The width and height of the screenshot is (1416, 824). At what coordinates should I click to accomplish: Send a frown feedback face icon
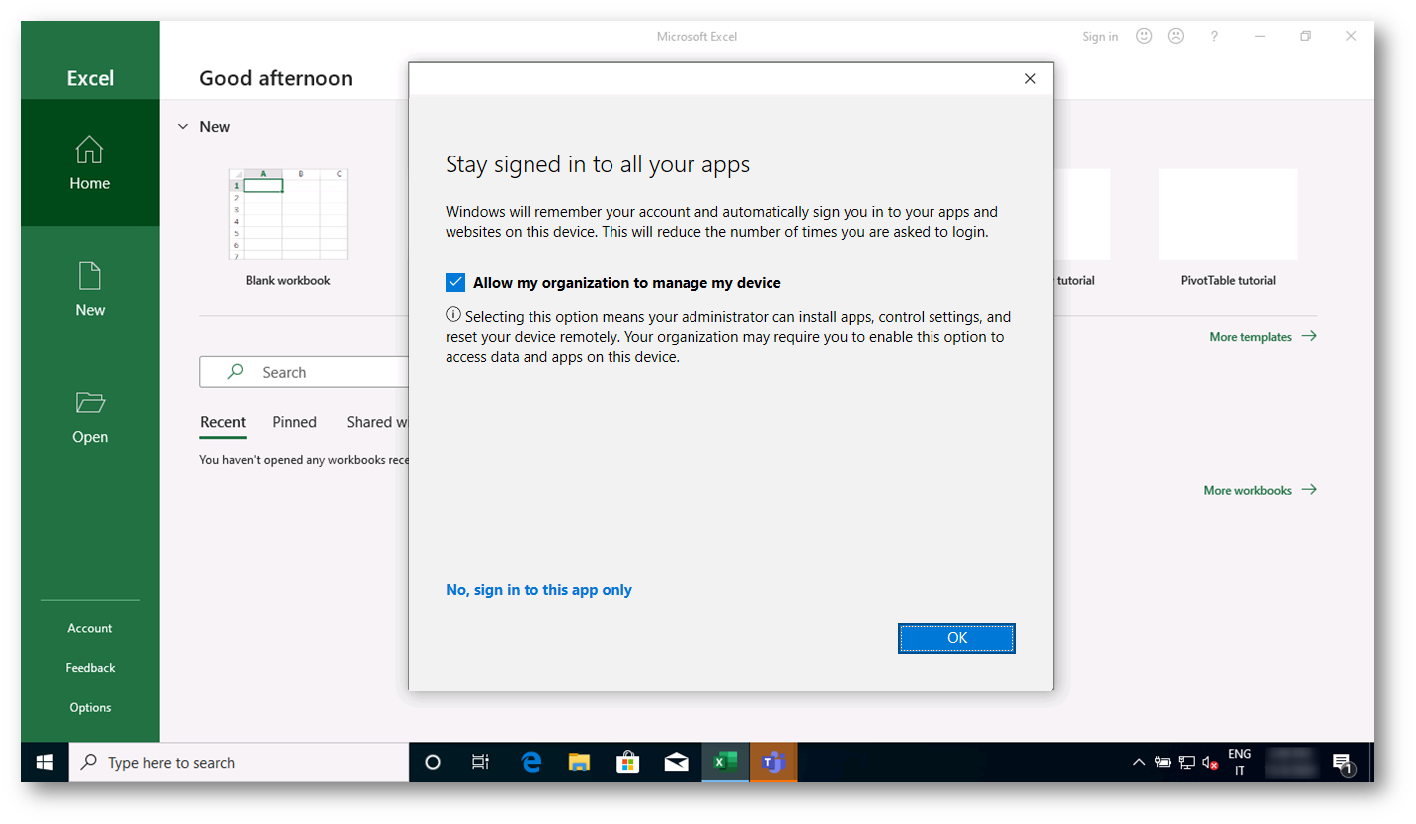[x=1176, y=36]
